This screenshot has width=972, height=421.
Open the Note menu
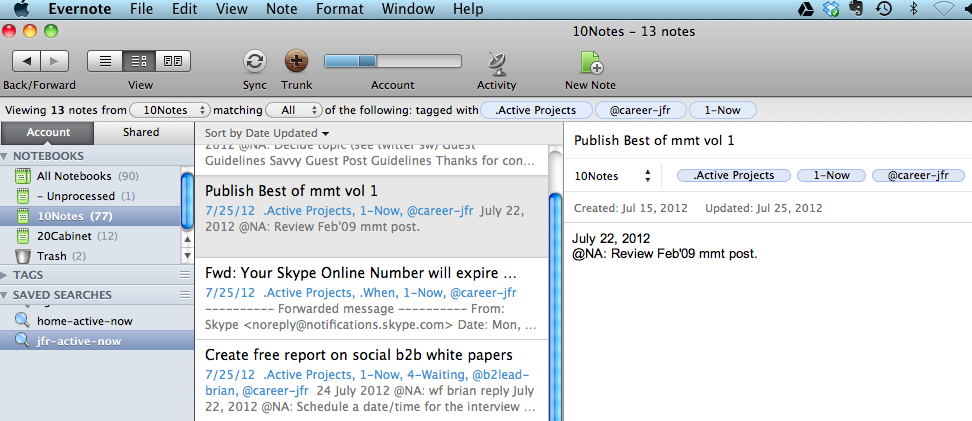point(281,9)
